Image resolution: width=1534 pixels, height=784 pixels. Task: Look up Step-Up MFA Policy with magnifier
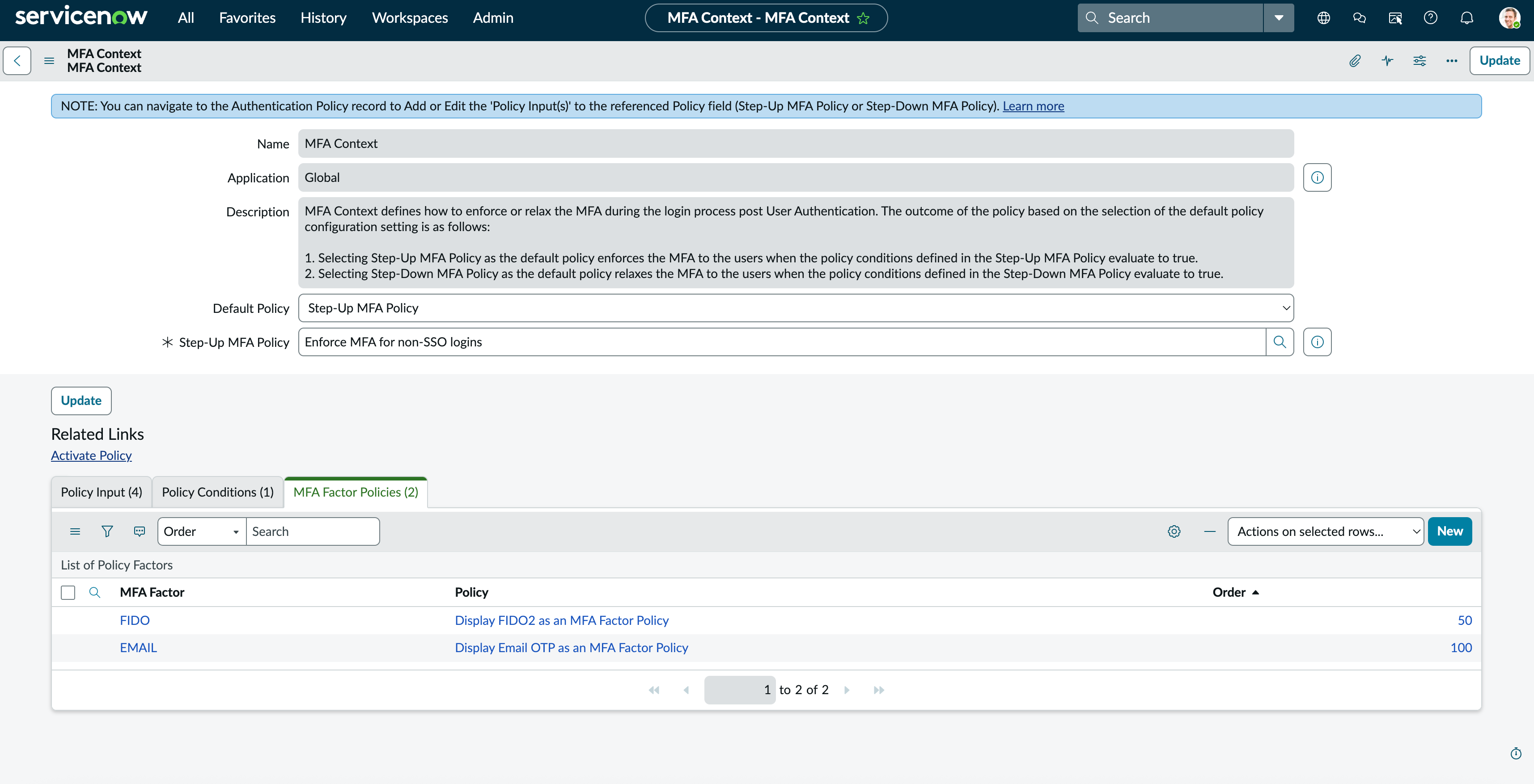pyautogui.click(x=1279, y=341)
